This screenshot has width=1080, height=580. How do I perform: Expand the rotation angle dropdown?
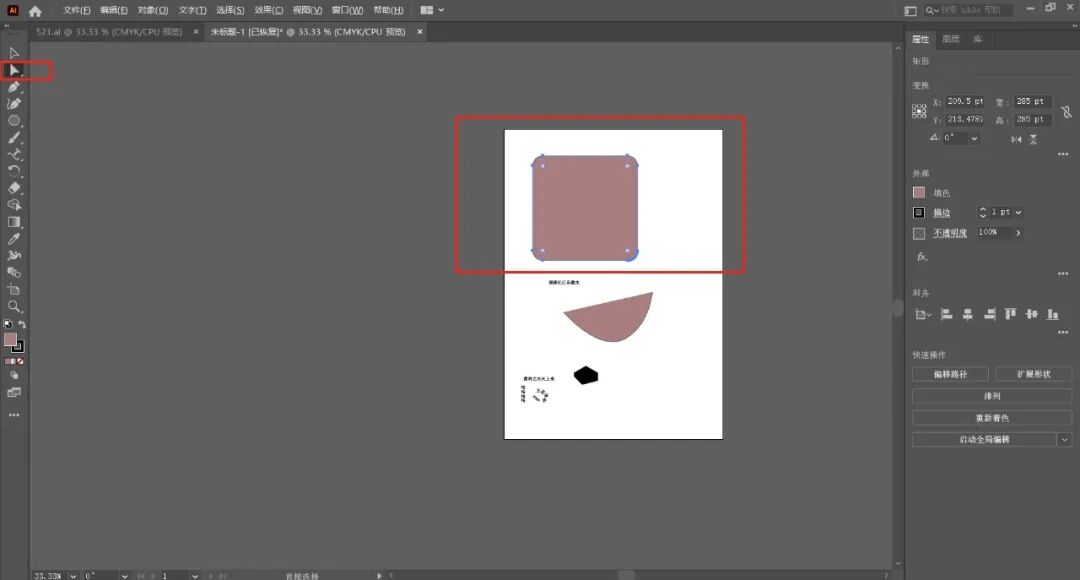click(x=974, y=138)
